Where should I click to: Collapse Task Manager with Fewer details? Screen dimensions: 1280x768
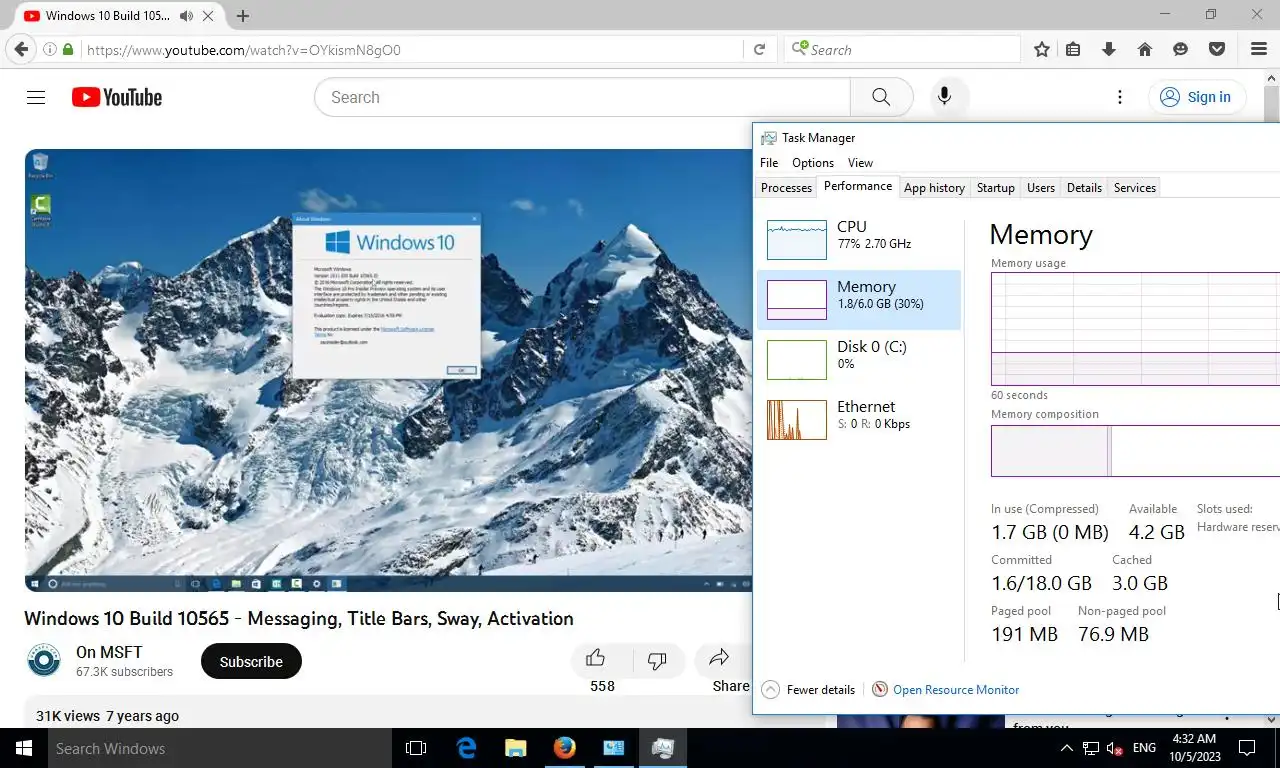point(809,689)
